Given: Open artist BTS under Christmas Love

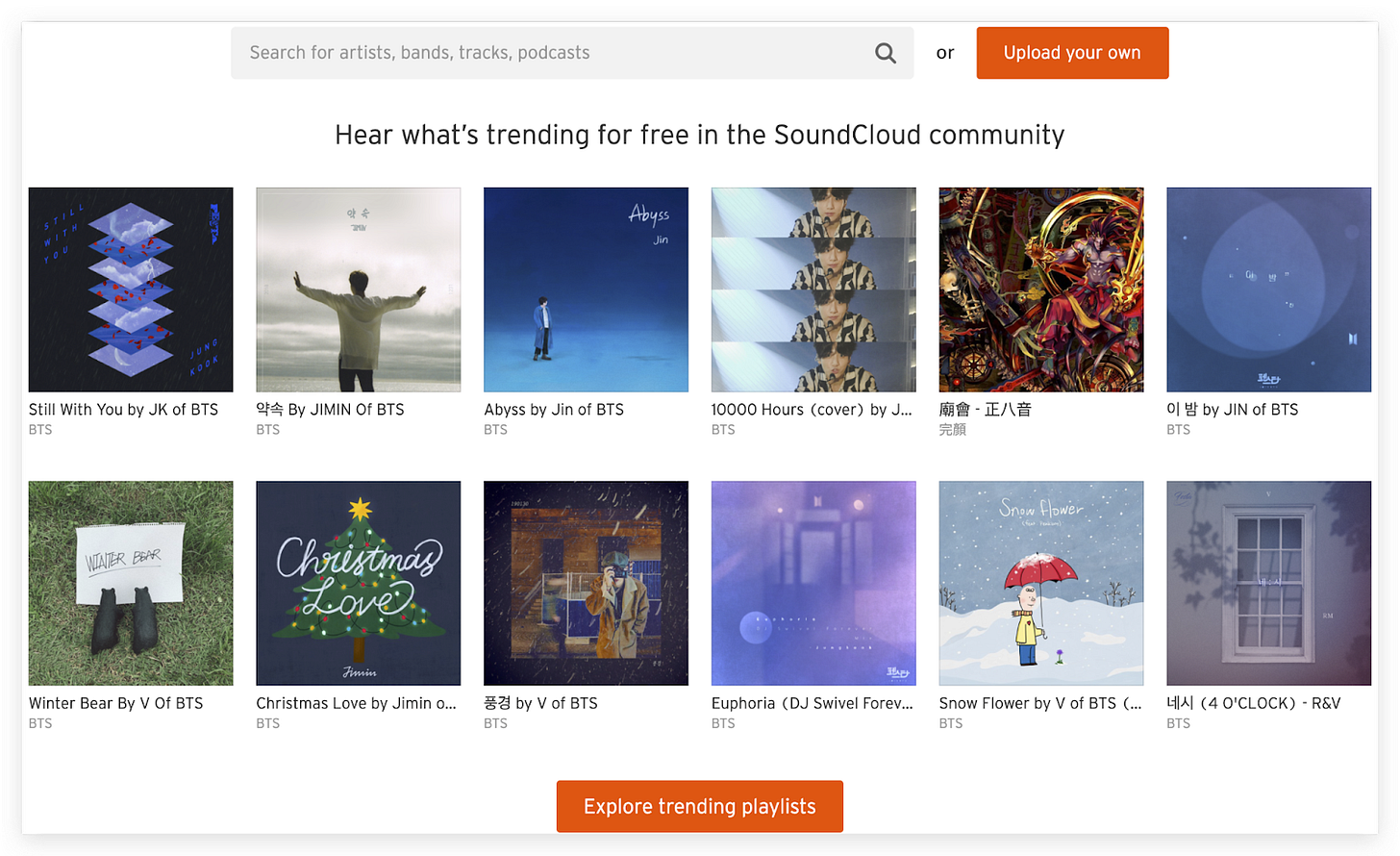Looking at the screenshot, I should pyautogui.click(x=268, y=723).
